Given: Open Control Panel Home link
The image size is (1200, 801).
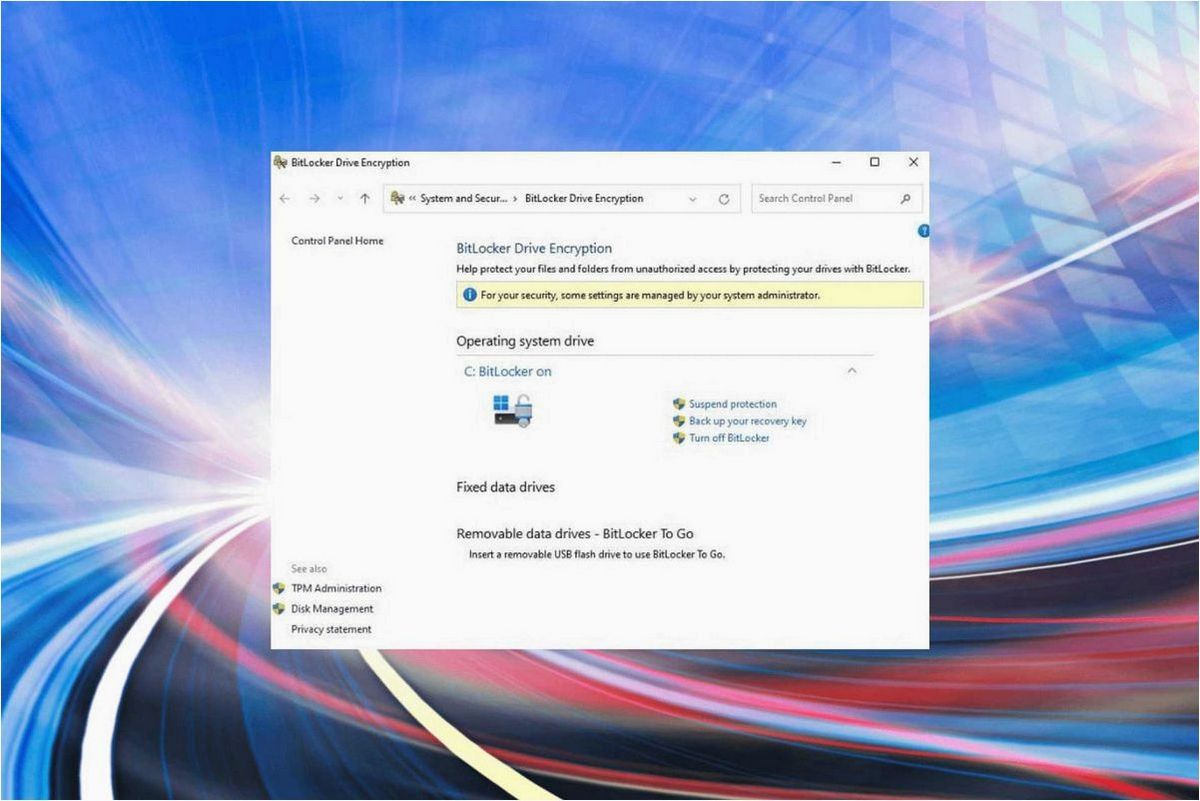Looking at the screenshot, I should click(x=337, y=241).
